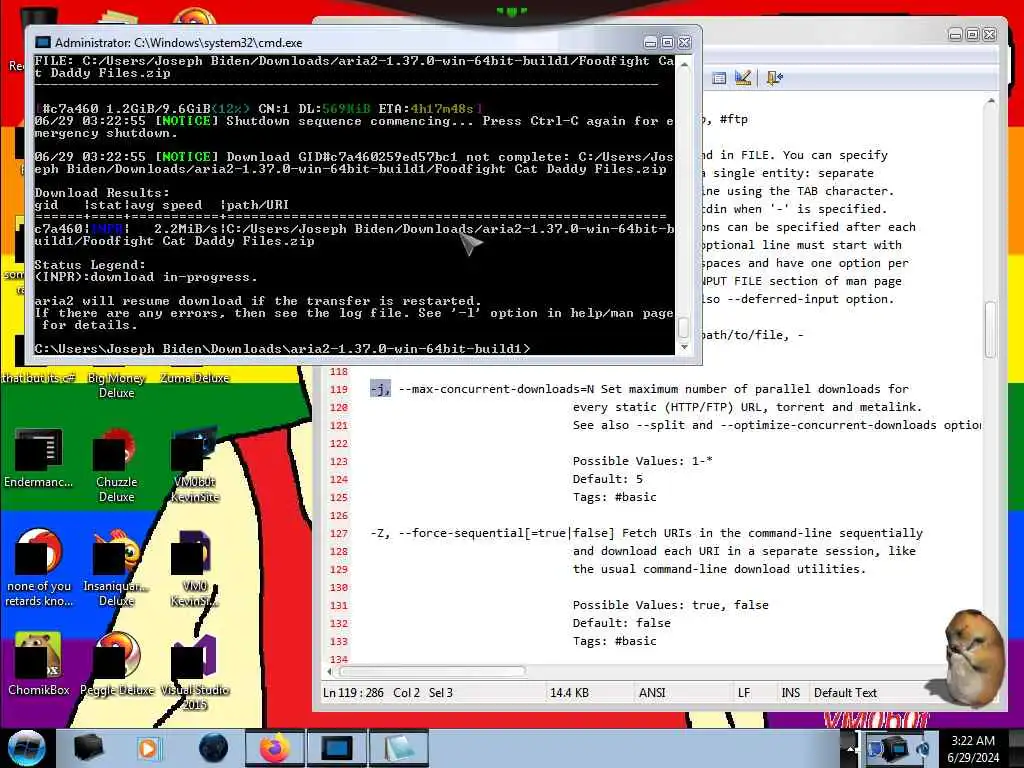Click the editor vertical scrollbar thumb
Viewport: 1024px width, 768px height.
(x=991, y=329)
